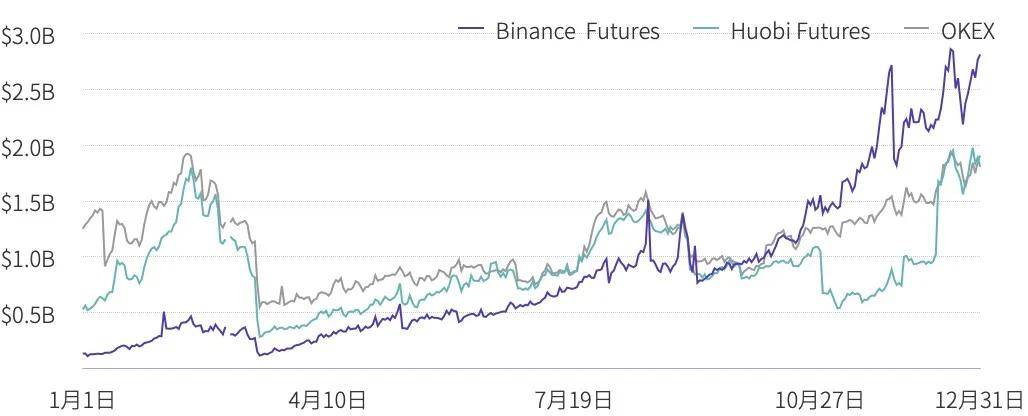Select the $1.5B y-axis label
Screen dimensions: 1028x416
pos(28,204)
